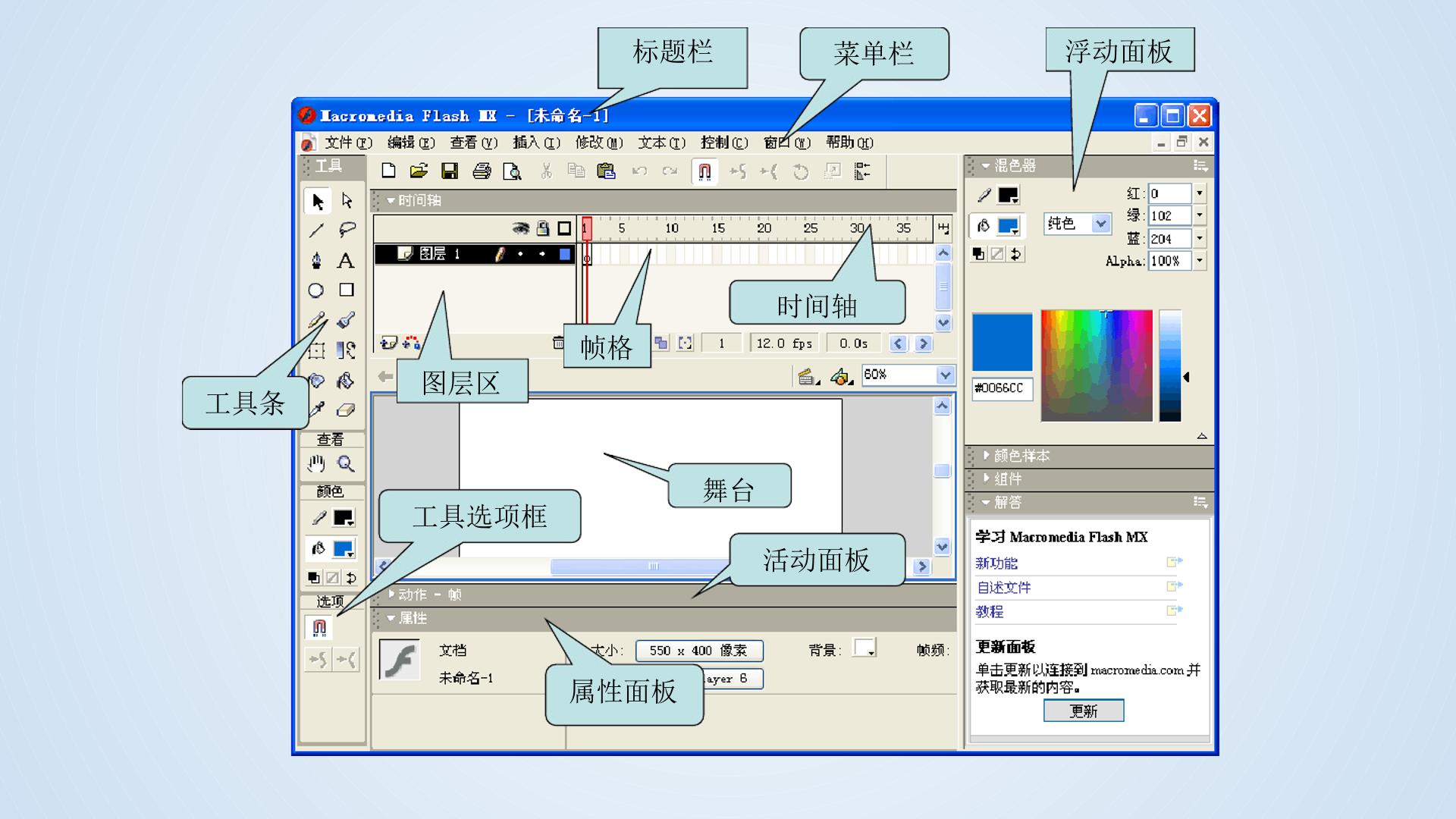This screenshot has width=1456, height=819.
Task: Open the 纯色 fill style dropdown
Action: tap(1078, 224)
